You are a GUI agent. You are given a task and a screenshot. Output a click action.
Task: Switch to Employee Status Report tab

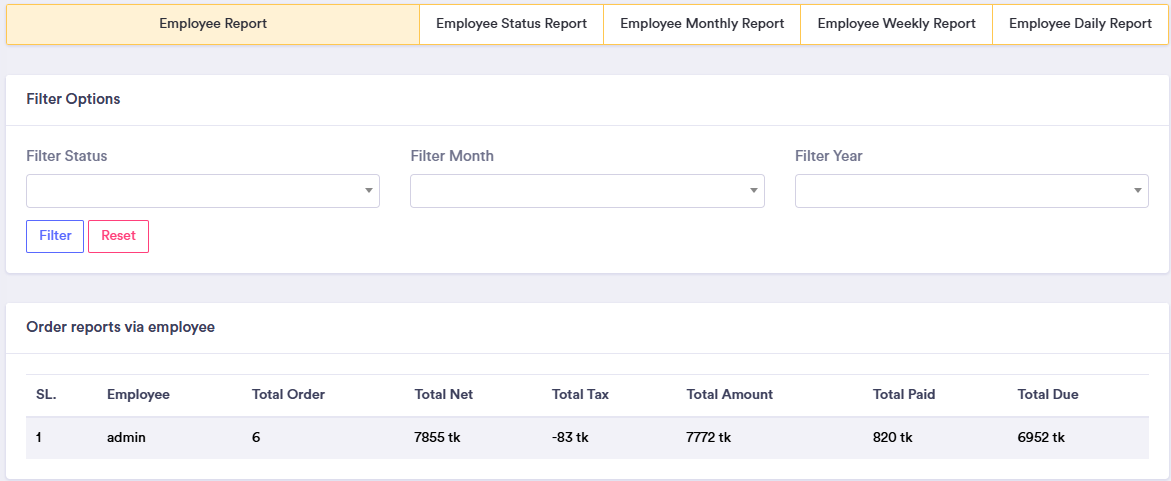(511, 24)
